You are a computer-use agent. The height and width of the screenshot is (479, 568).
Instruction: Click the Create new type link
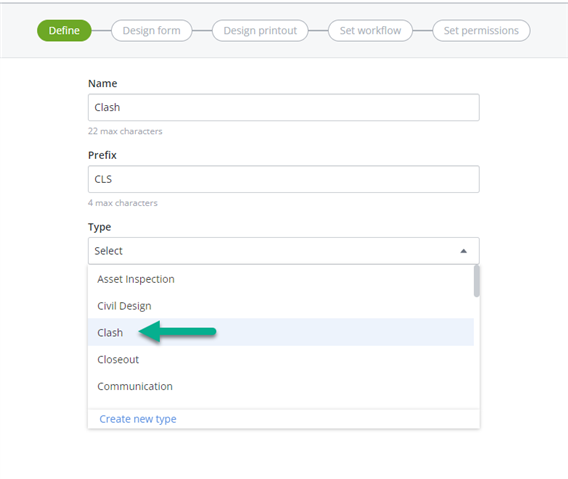[x=138, y=419]
